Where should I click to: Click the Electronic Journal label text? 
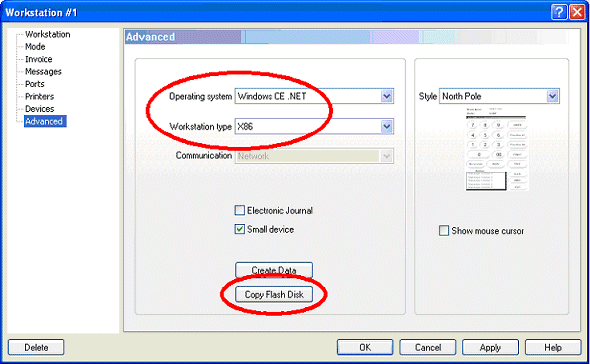coord(280,210)
